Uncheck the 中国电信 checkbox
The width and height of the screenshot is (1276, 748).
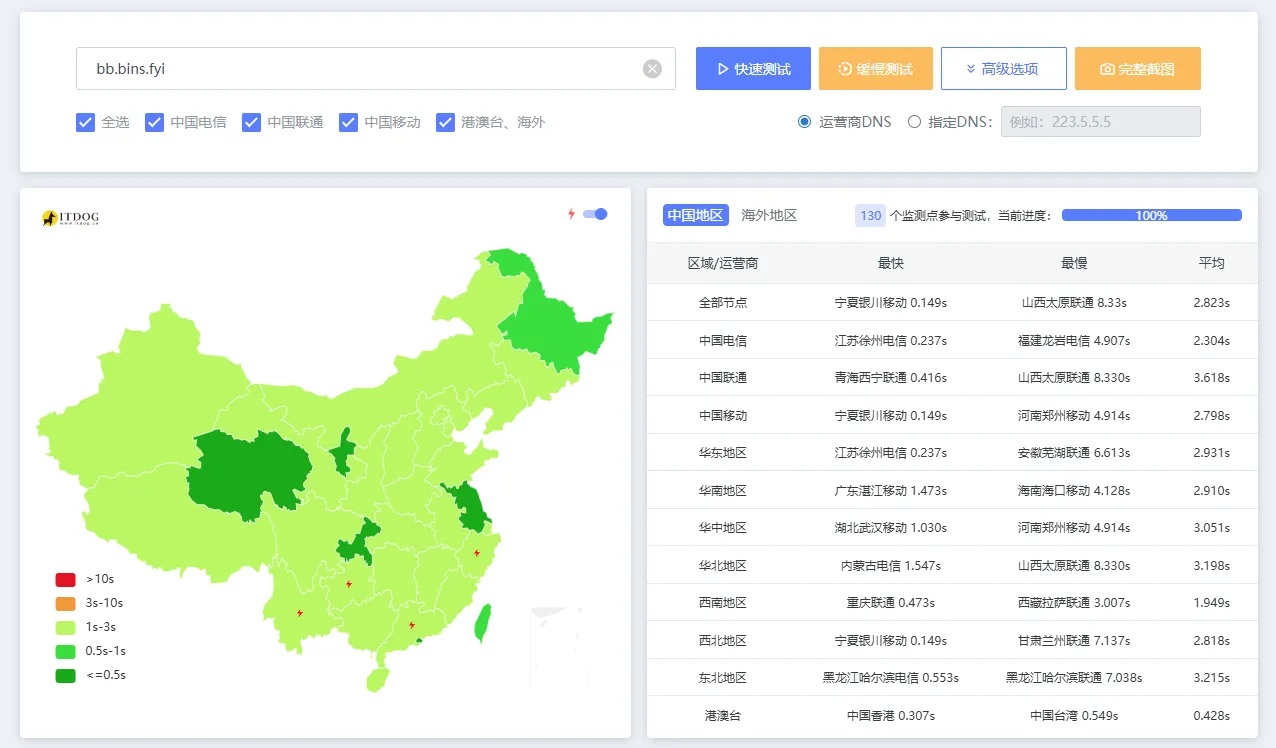click(154, 122)
